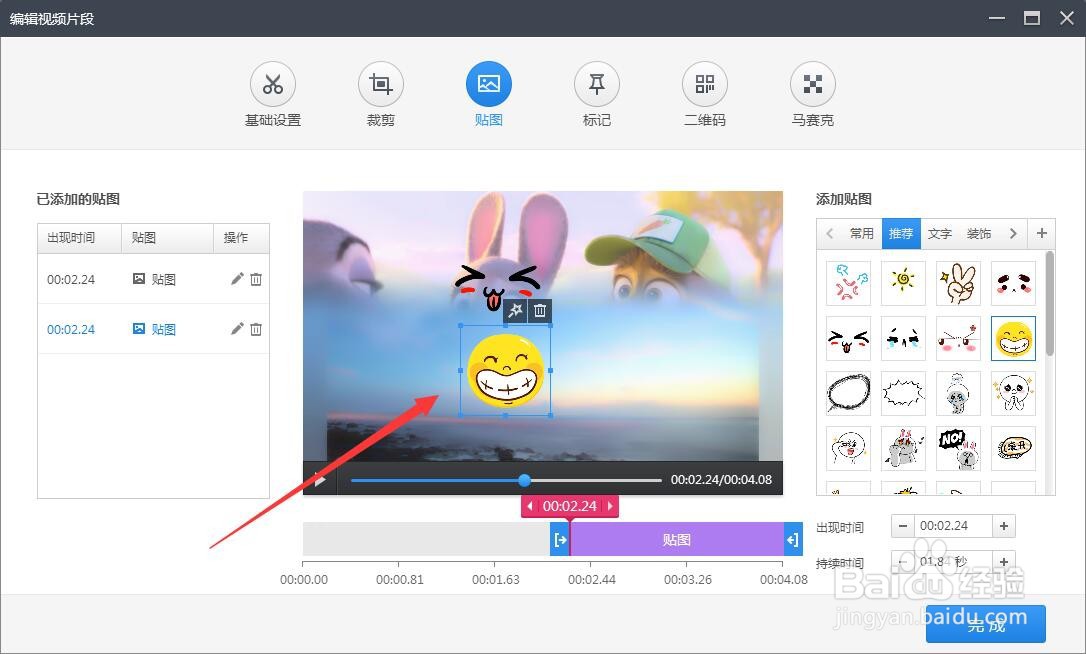
Task: Choose the panda eyes blush sticker
Action: pyautogui.click(x=1013, y=283)
